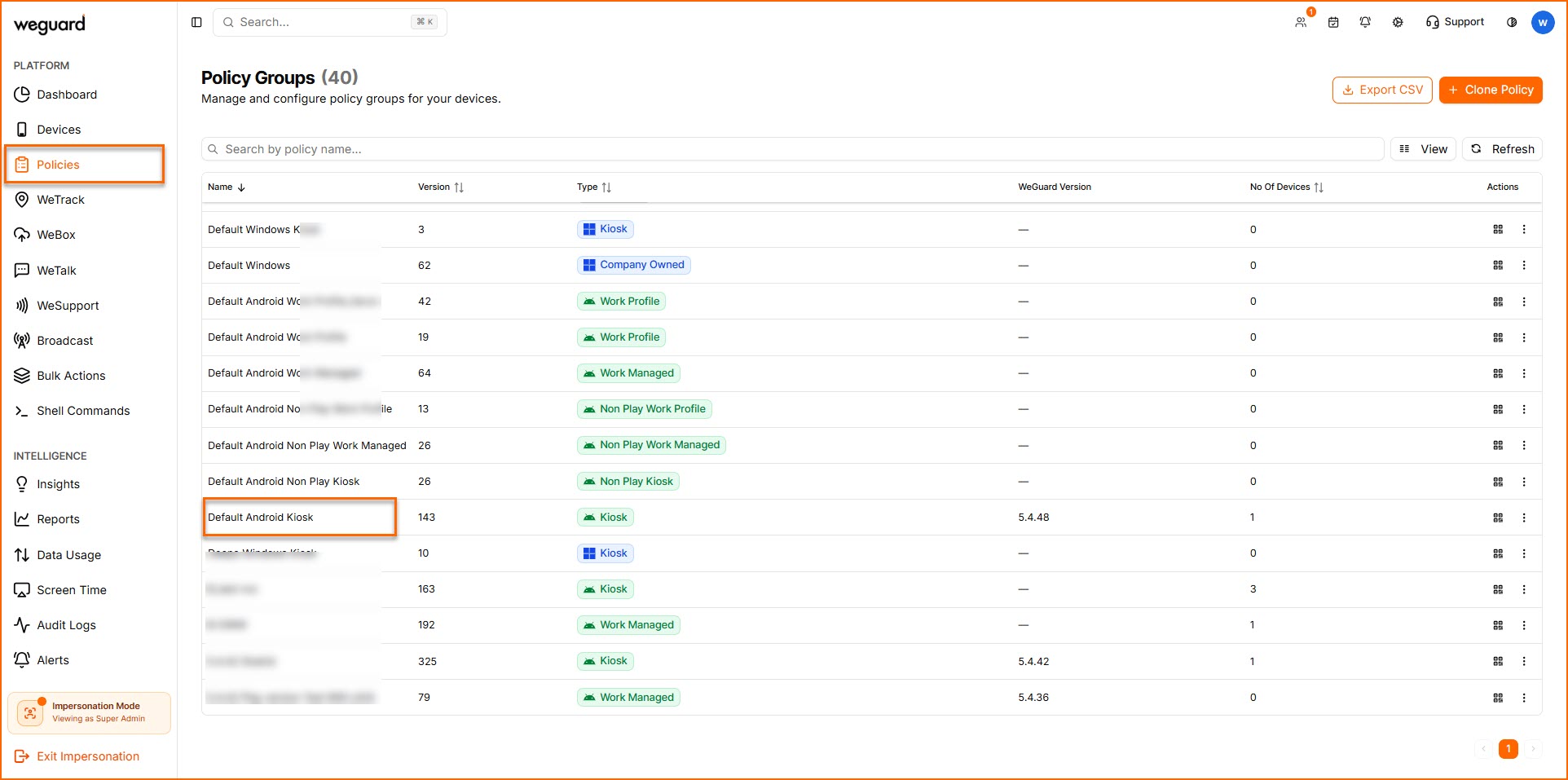Go to Audit Logs in sidebar
The image size is (1568, 780).
click(x=66, y=625)
